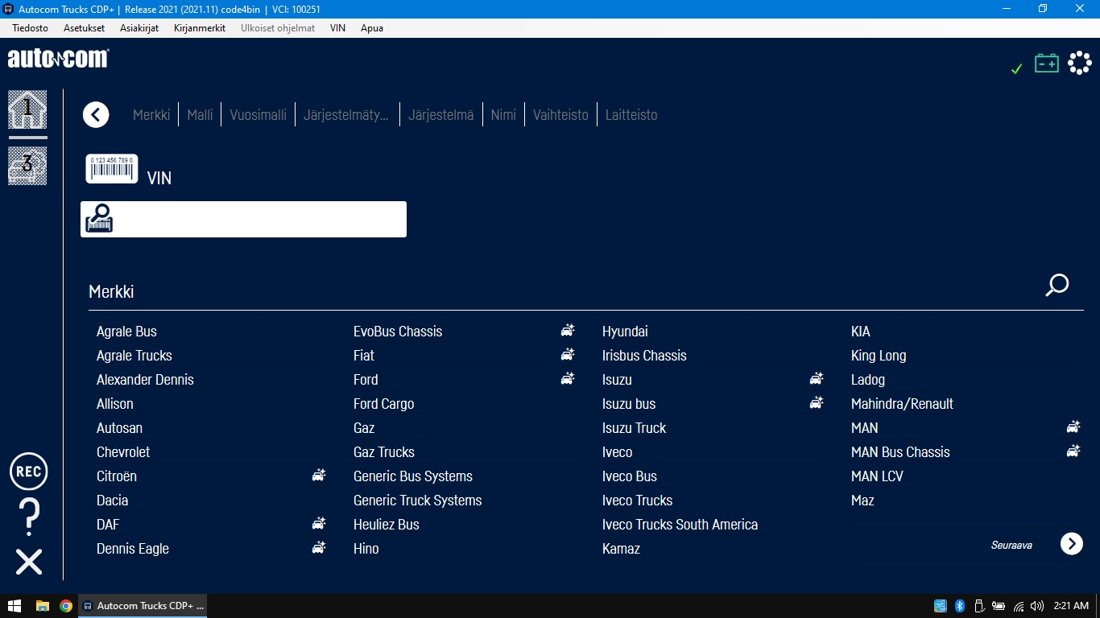Click the vehicle icon beside DAF

point(318,523)
